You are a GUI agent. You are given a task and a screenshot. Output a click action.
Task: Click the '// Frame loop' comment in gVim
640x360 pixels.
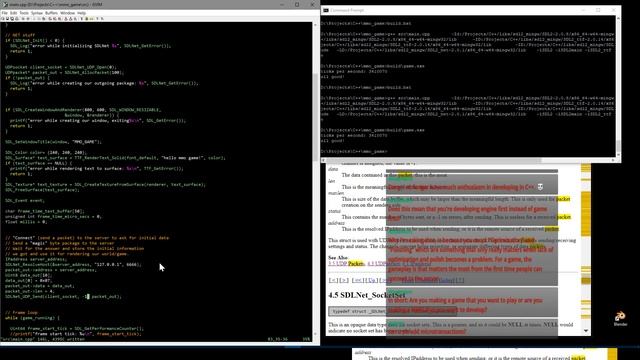click(21, 312)
